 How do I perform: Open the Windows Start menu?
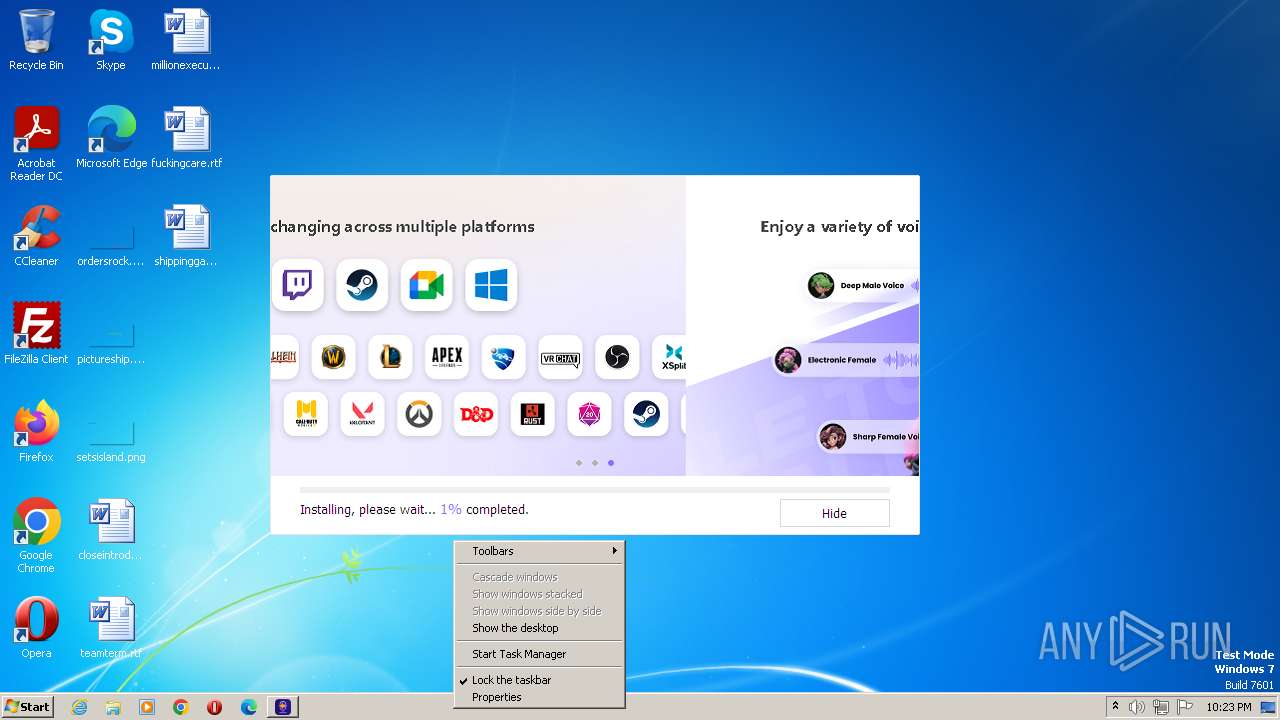coord(27,707)
